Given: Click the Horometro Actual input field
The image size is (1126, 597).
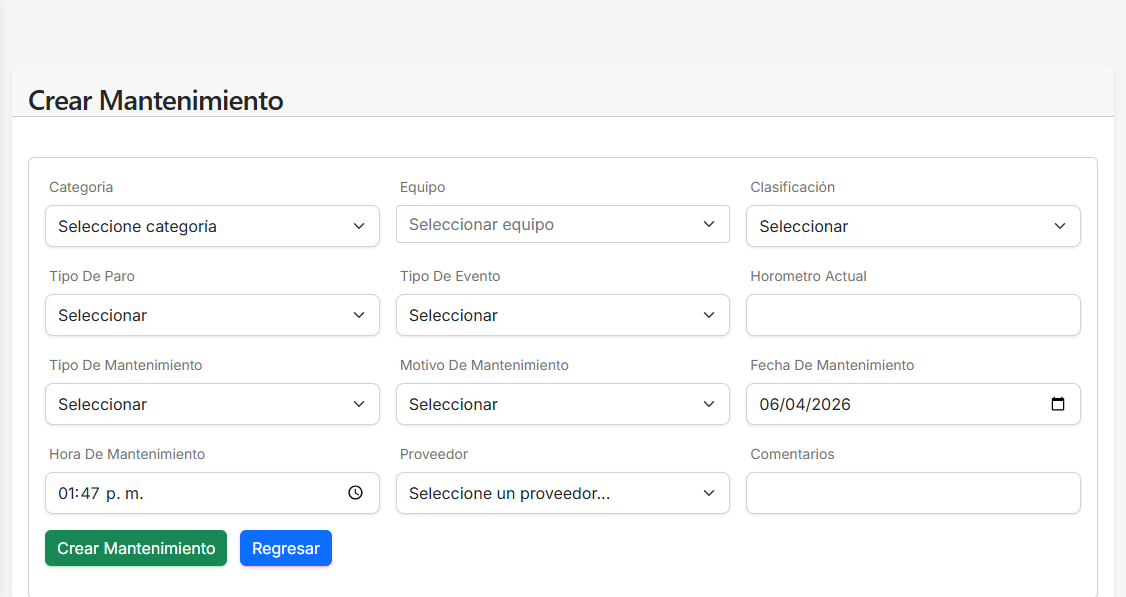Looking at the screenshot, I should pos(913,315).
